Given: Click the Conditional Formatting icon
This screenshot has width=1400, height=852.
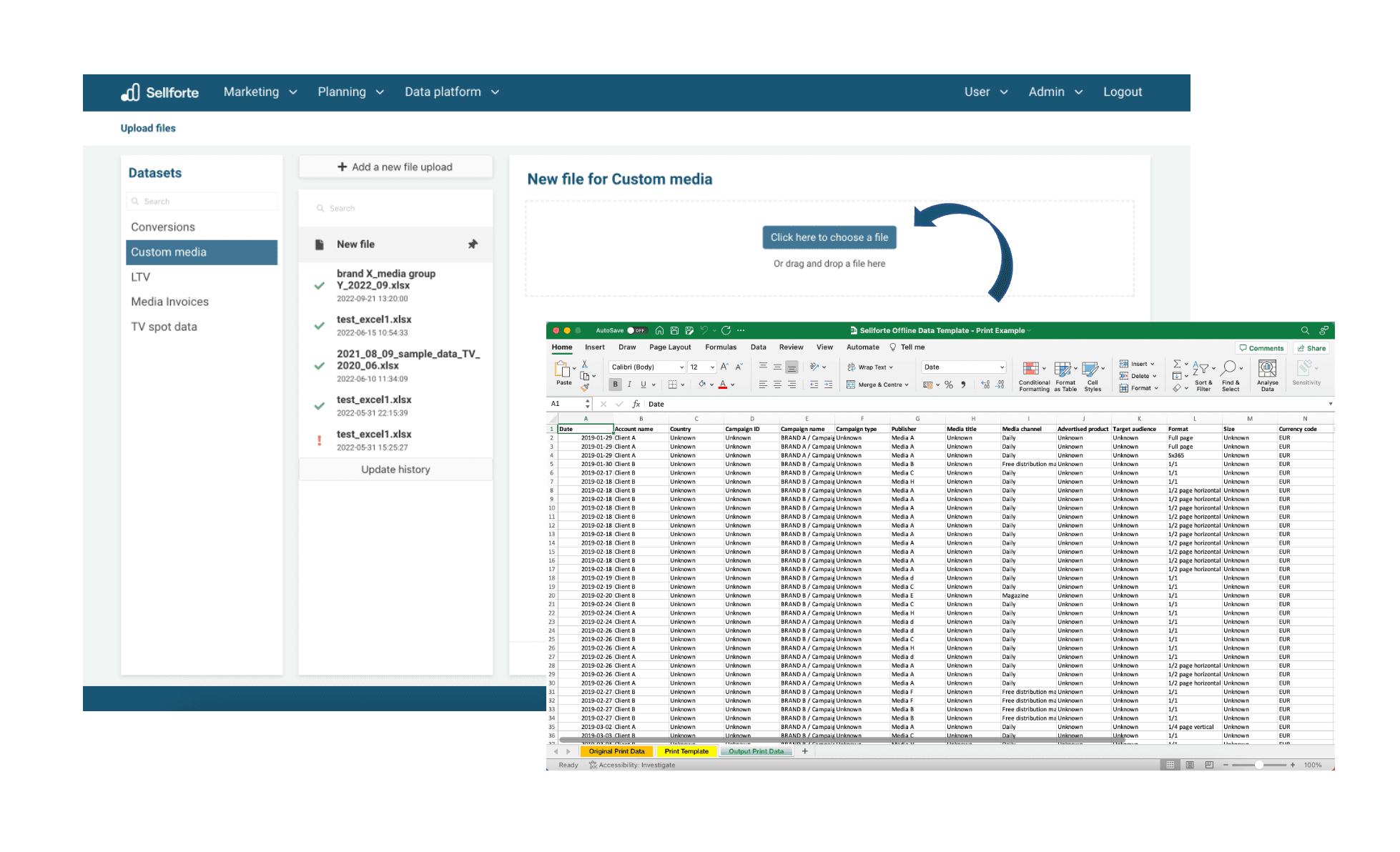Looking at the screenshot, I should (1031, 369).
